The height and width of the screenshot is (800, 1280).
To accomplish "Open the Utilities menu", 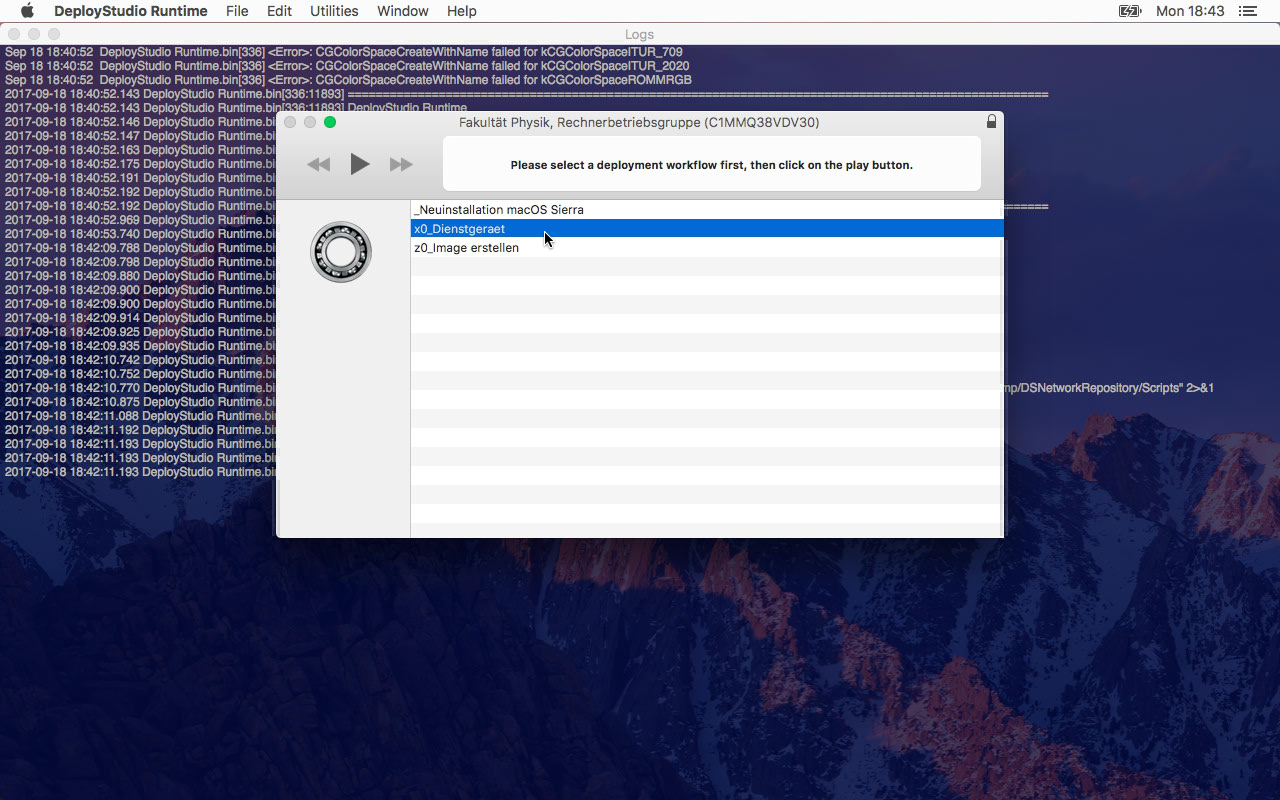I will [334, 11].
